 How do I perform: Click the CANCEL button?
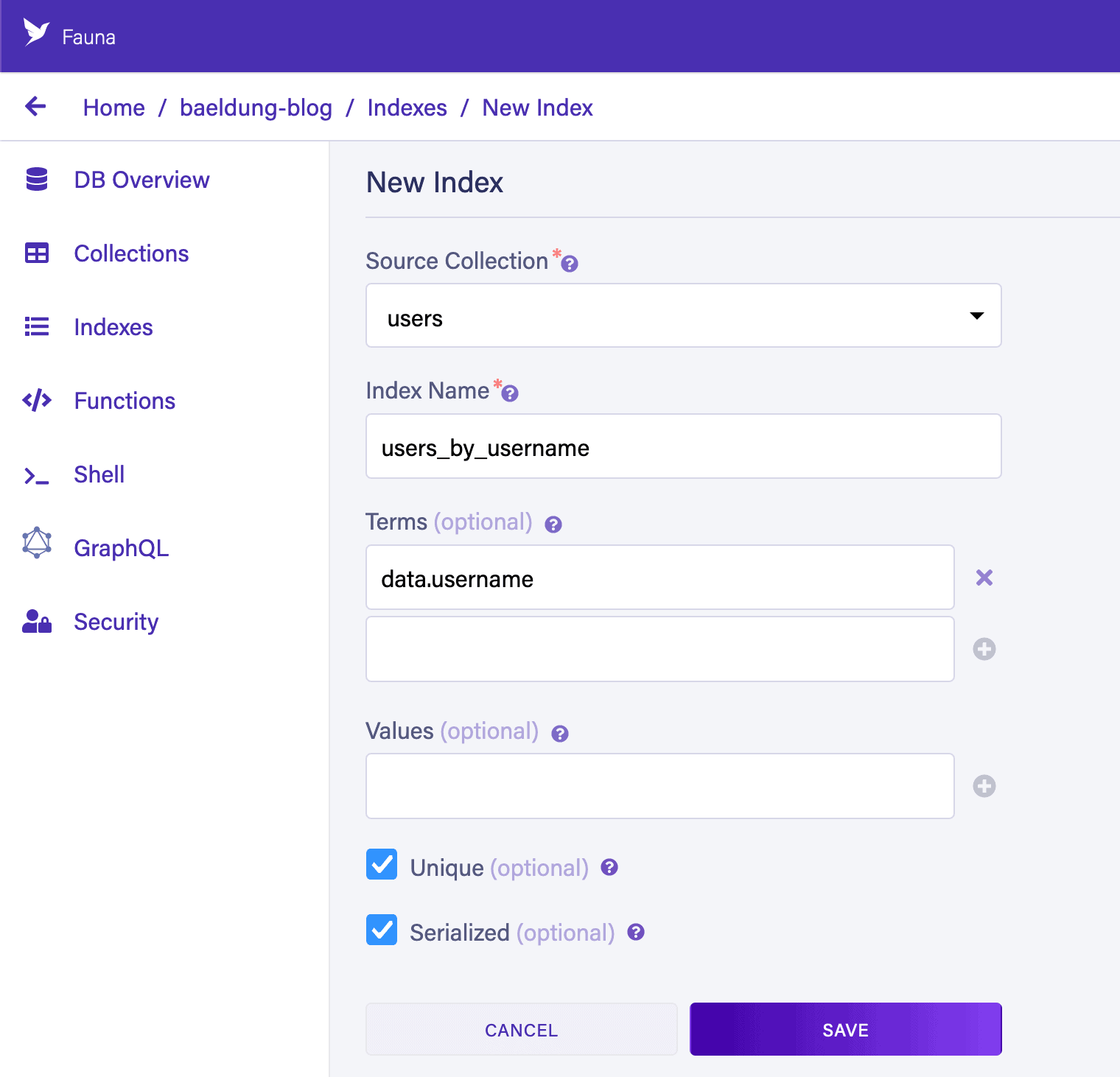pos(521,1029)
